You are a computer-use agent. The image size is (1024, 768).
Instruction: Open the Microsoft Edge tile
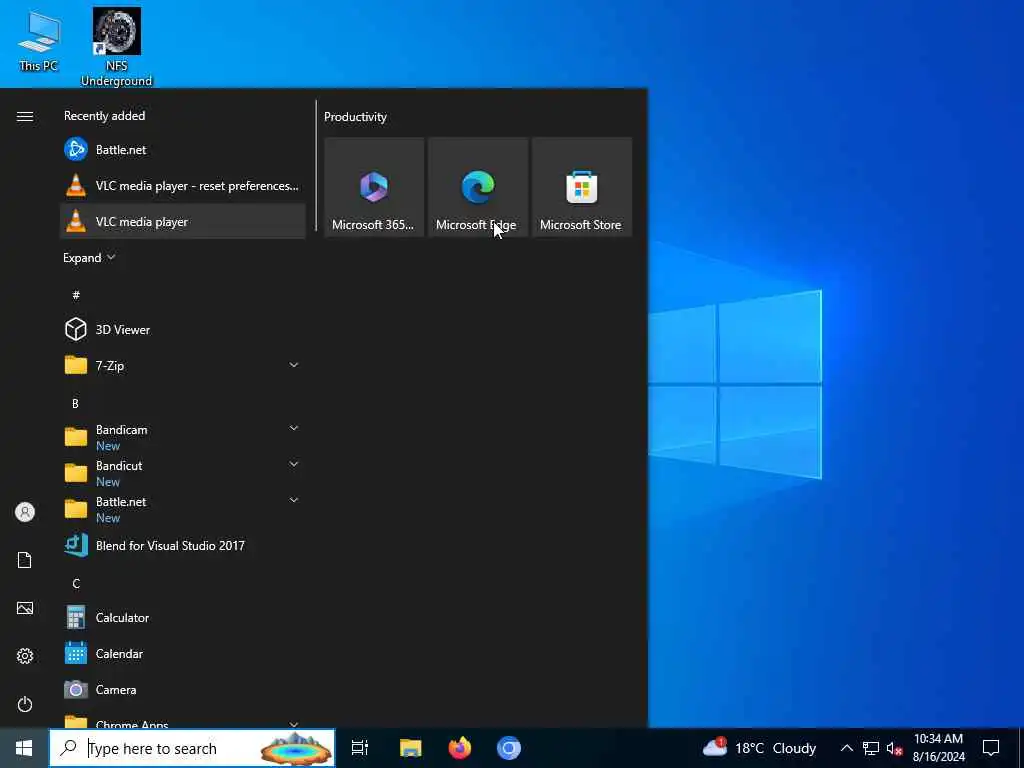pos(478,187)
